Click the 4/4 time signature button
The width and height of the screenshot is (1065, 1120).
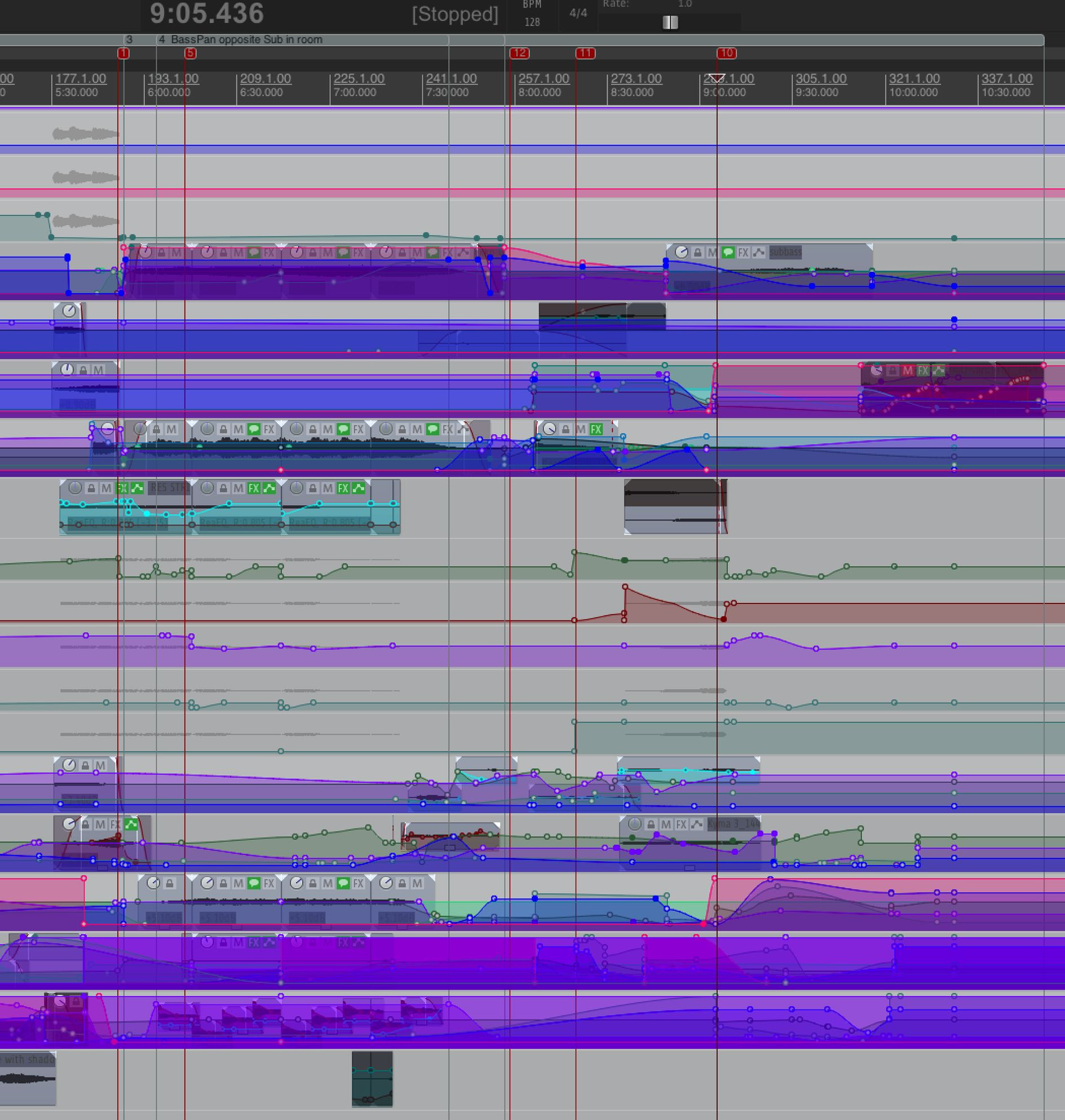point(578,13)
